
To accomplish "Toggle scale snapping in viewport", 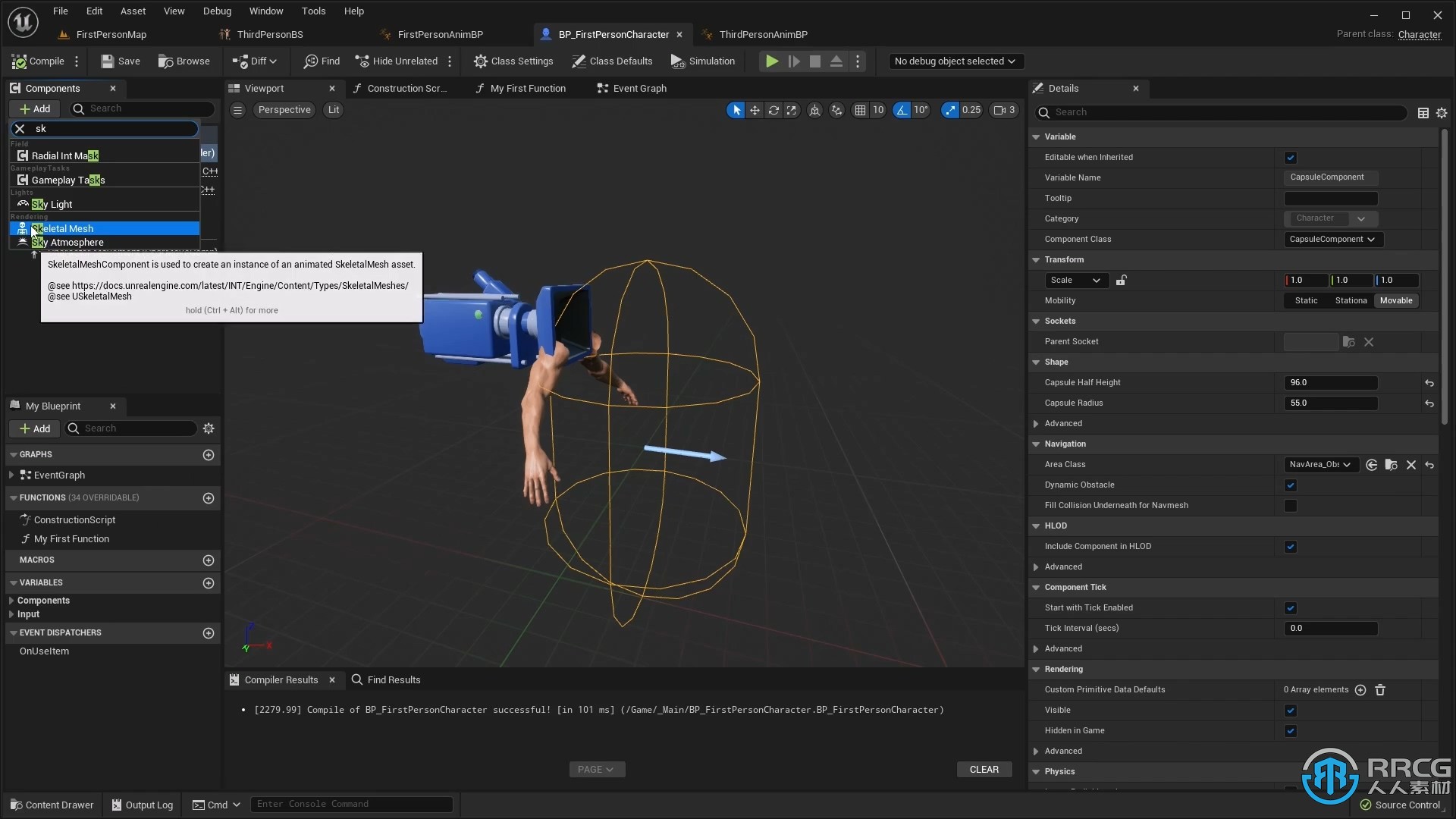I will [950, 110].
